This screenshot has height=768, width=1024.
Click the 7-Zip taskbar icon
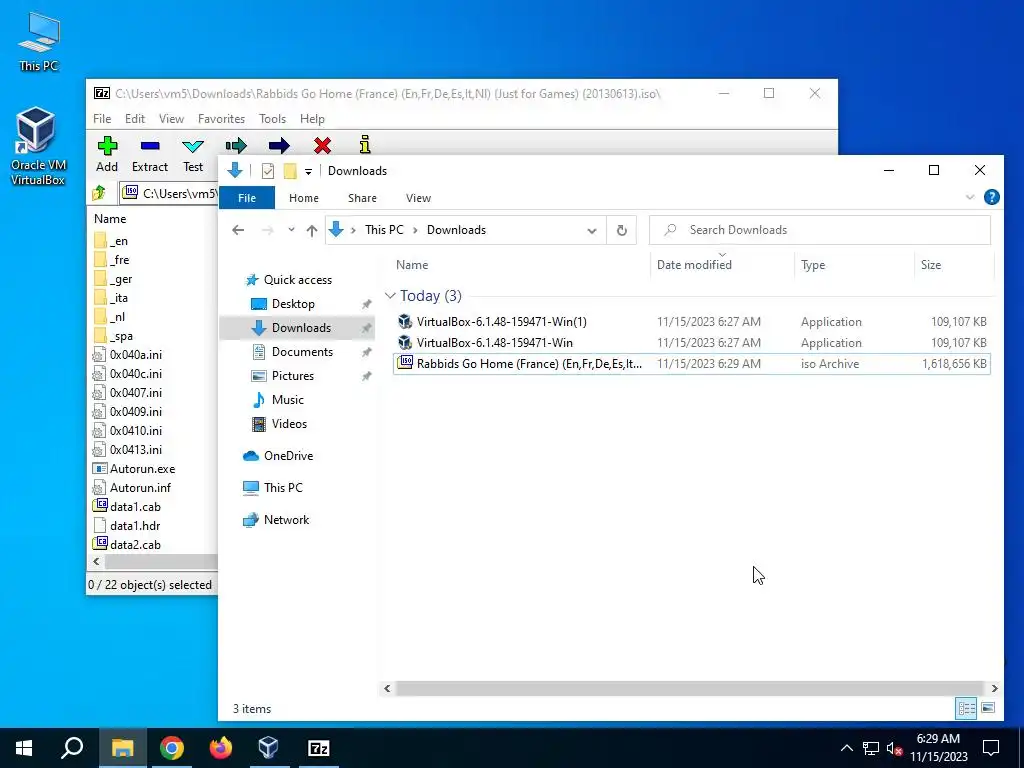pos(318,748)
